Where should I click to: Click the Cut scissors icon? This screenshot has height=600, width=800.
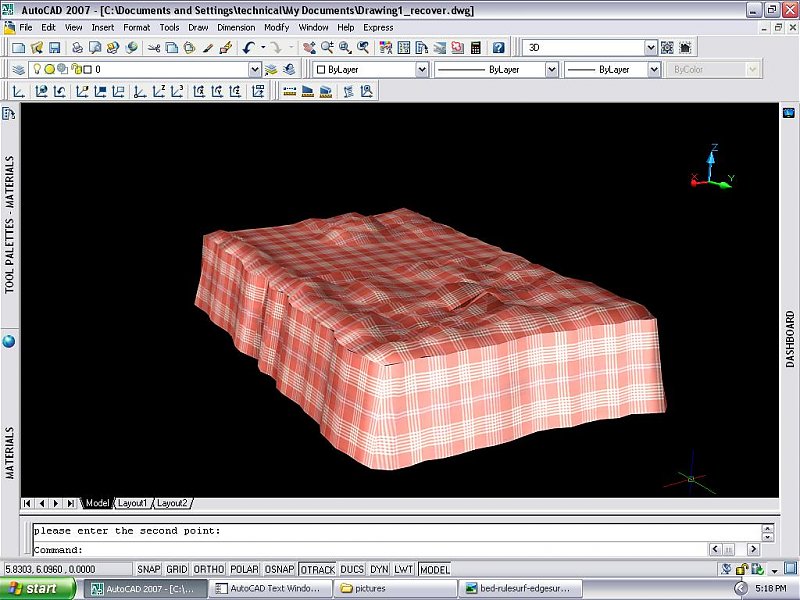[x=154, y=47]
